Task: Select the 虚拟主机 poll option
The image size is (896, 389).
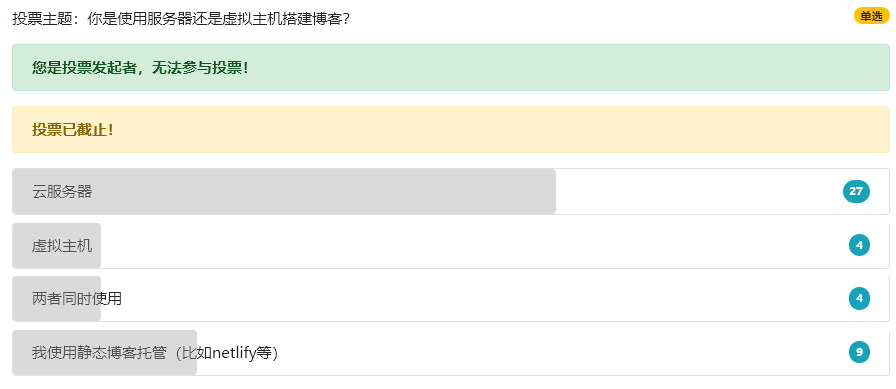Action: tap(450, 246)
